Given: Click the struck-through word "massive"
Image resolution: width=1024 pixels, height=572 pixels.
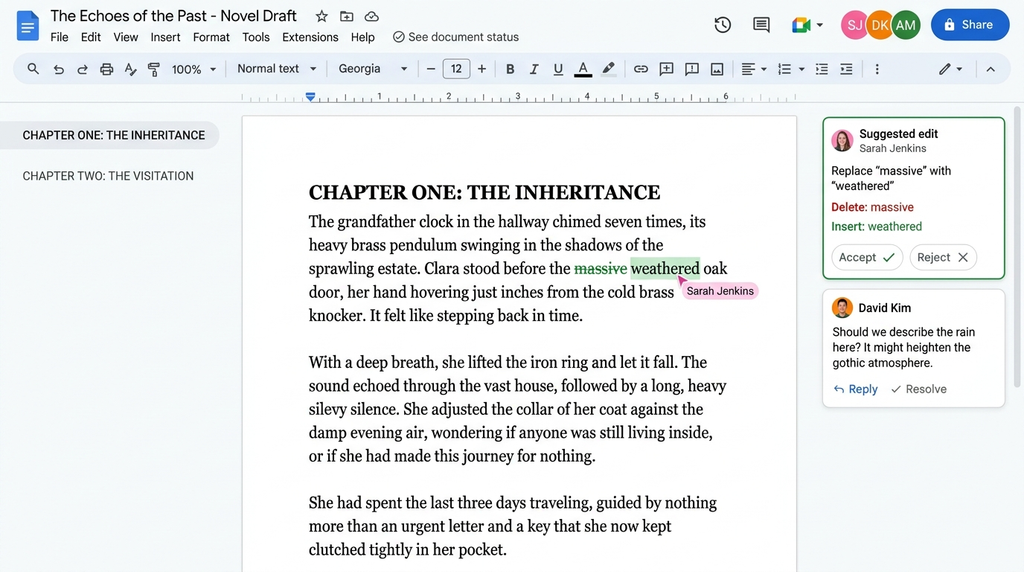Looking at the screenshot, I should [600, 268].
